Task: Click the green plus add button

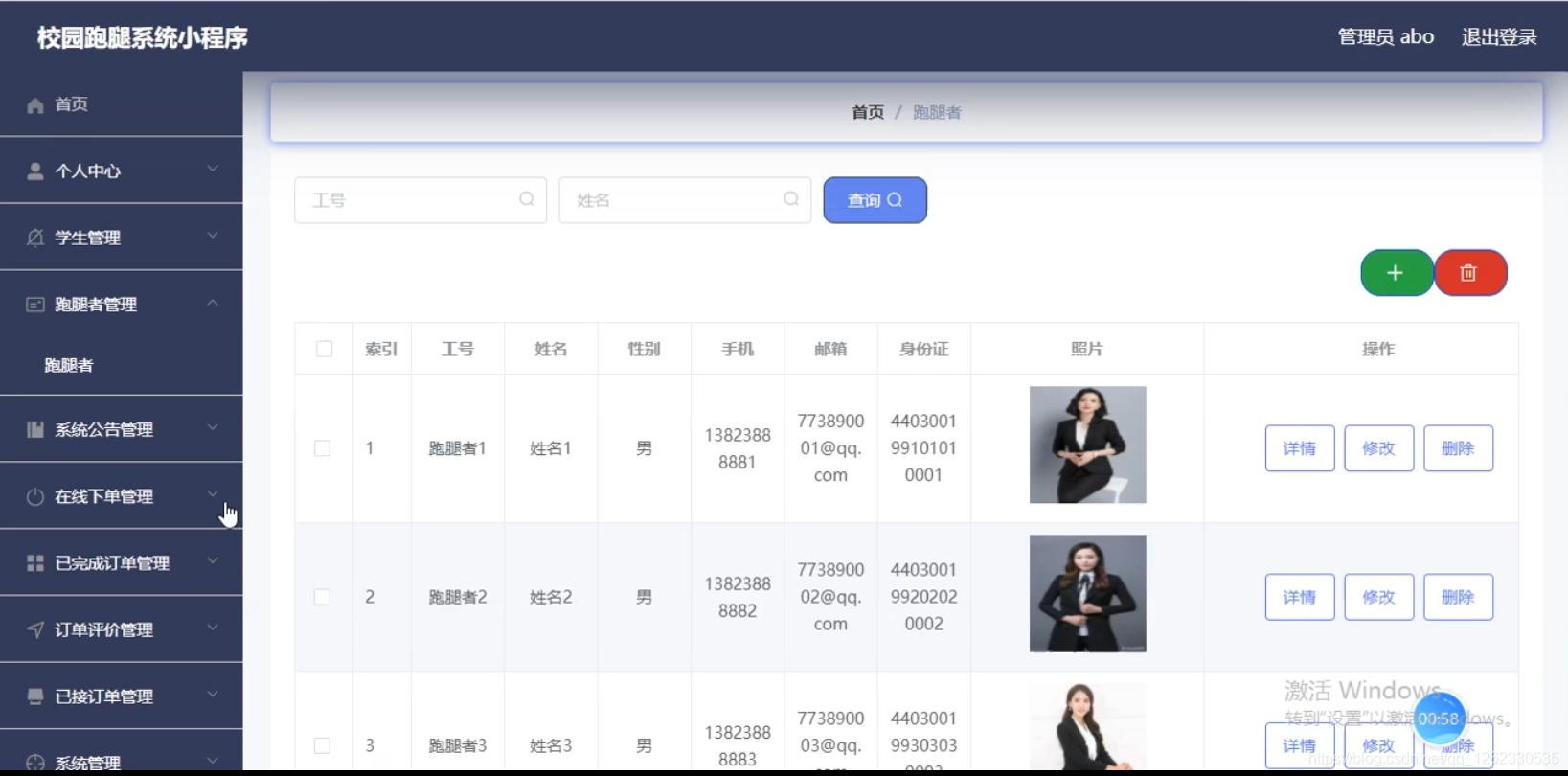Action: 1397,273
